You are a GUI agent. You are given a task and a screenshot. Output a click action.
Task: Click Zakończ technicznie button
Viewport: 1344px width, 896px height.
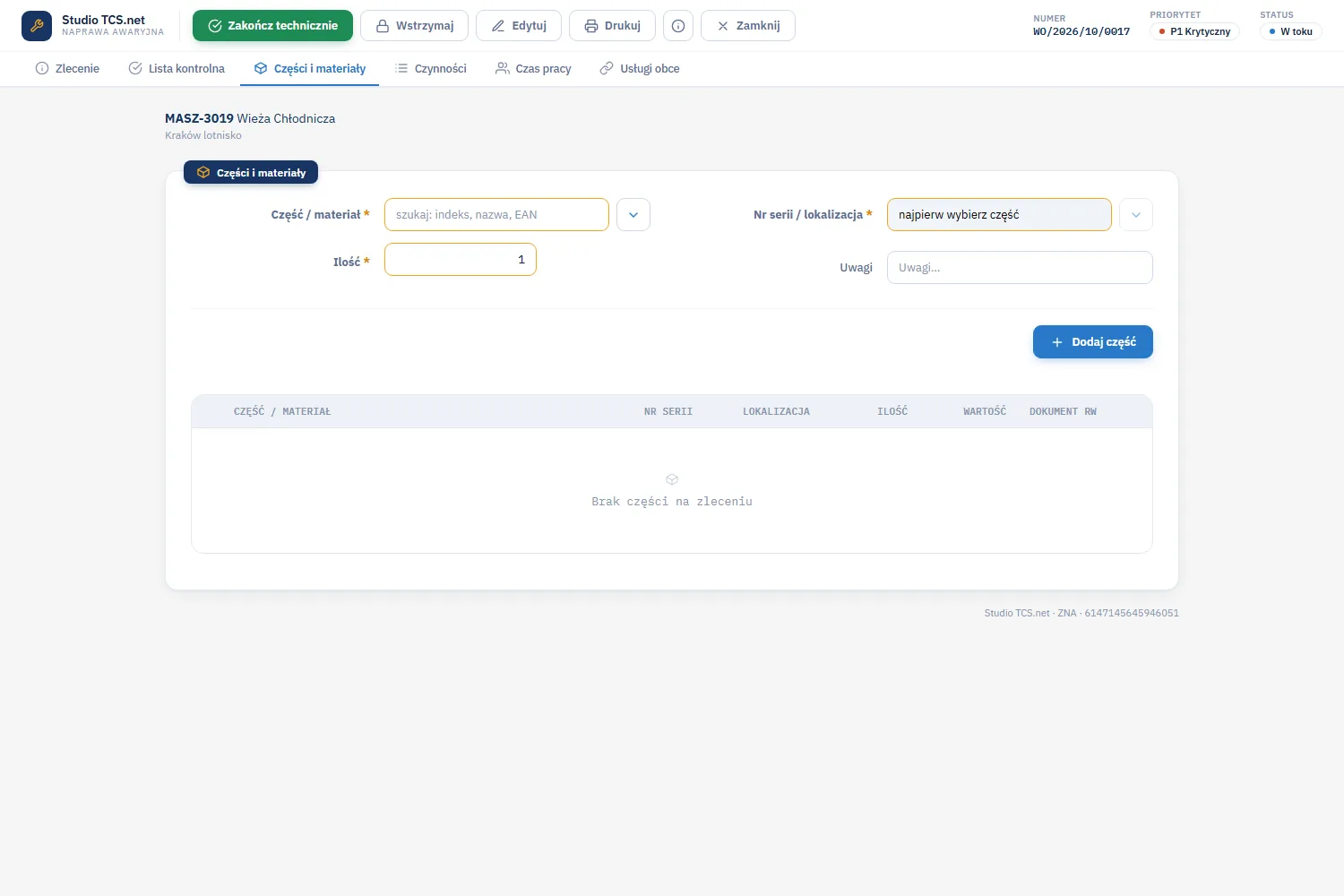tap(272, 26)
